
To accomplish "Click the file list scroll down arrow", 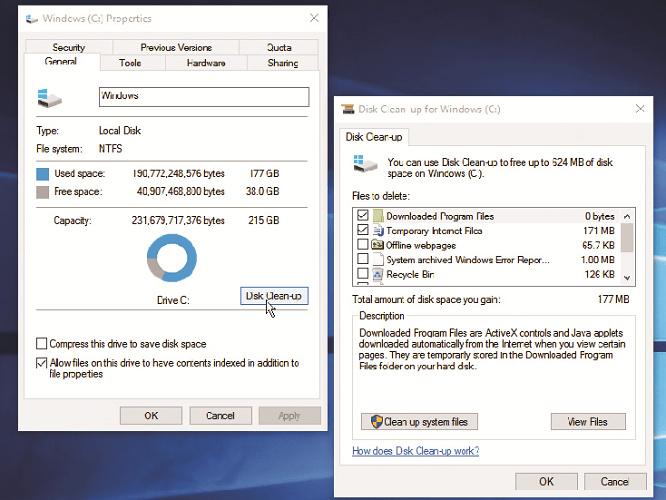I will pyautogui.click(x=627, y=278).
